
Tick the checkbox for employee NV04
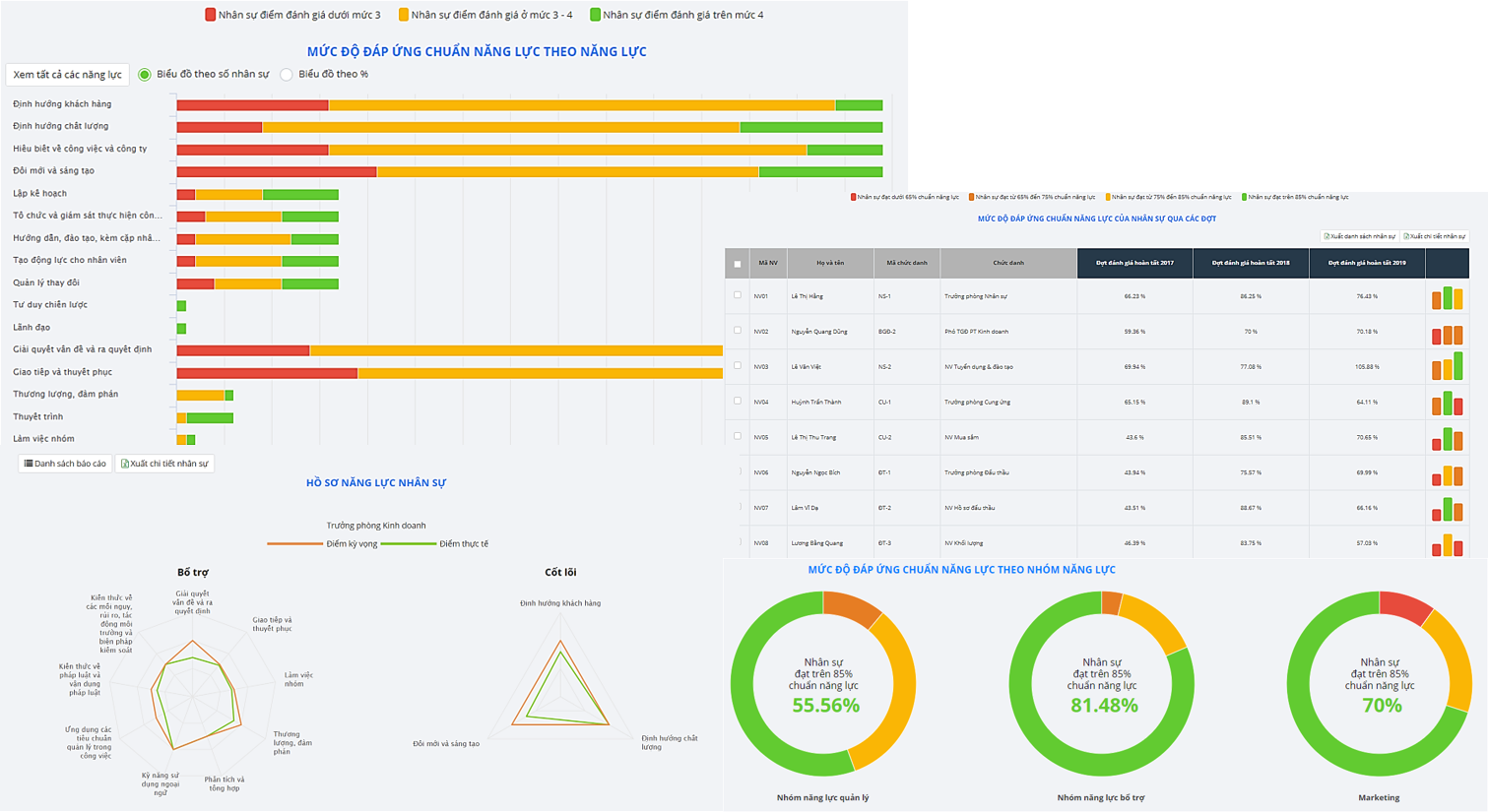tap(738, 401)
